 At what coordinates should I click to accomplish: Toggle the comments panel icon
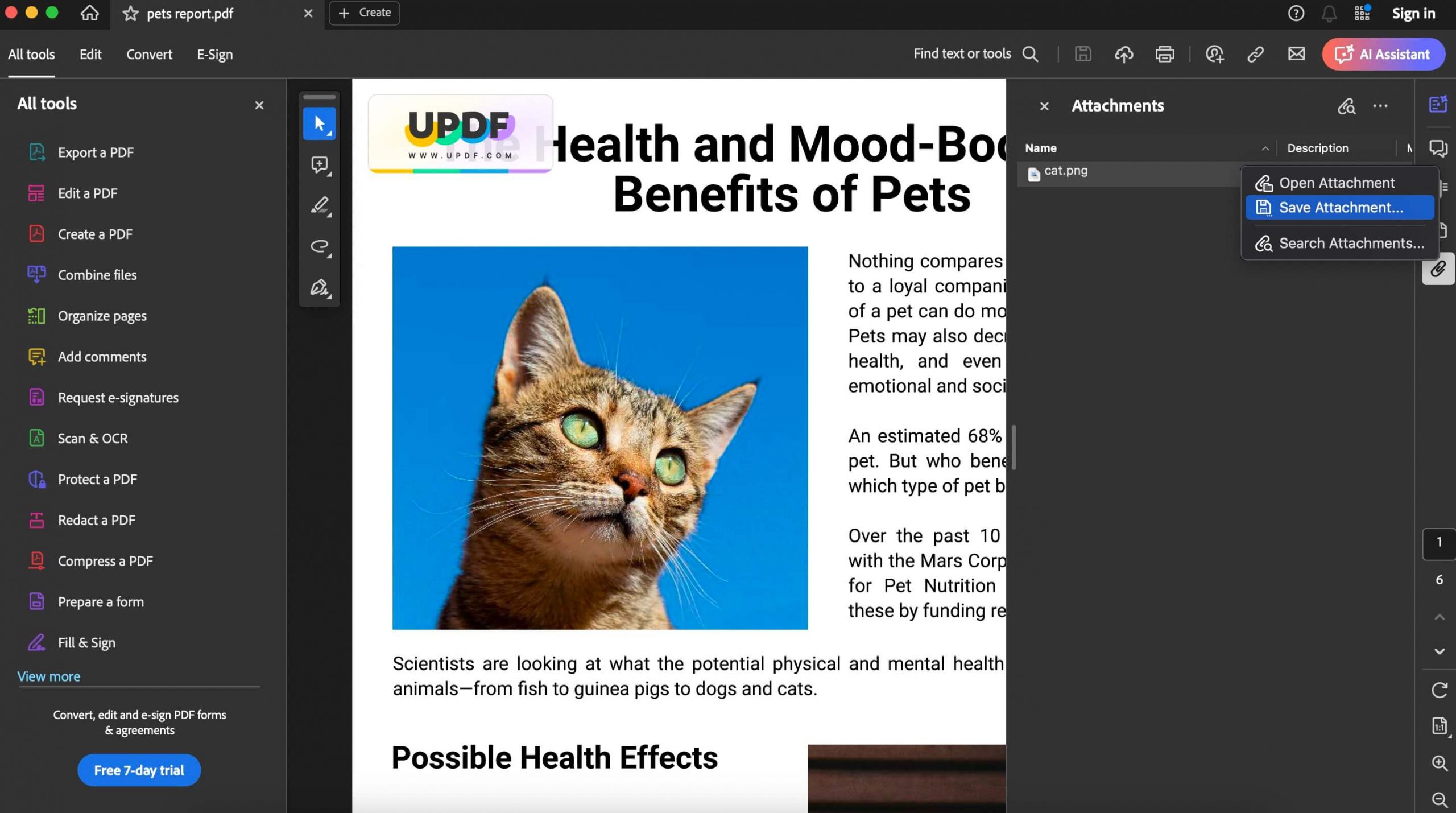(1438, 148)
